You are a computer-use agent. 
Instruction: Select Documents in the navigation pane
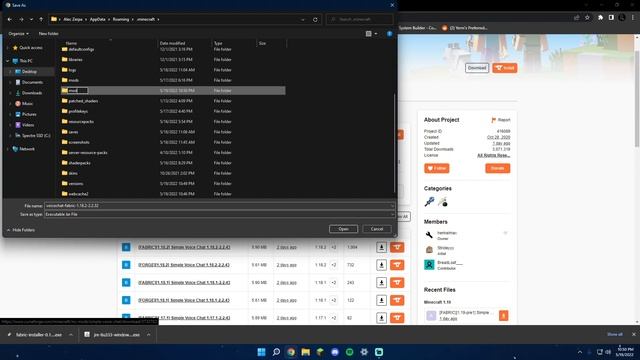(32, 82)
